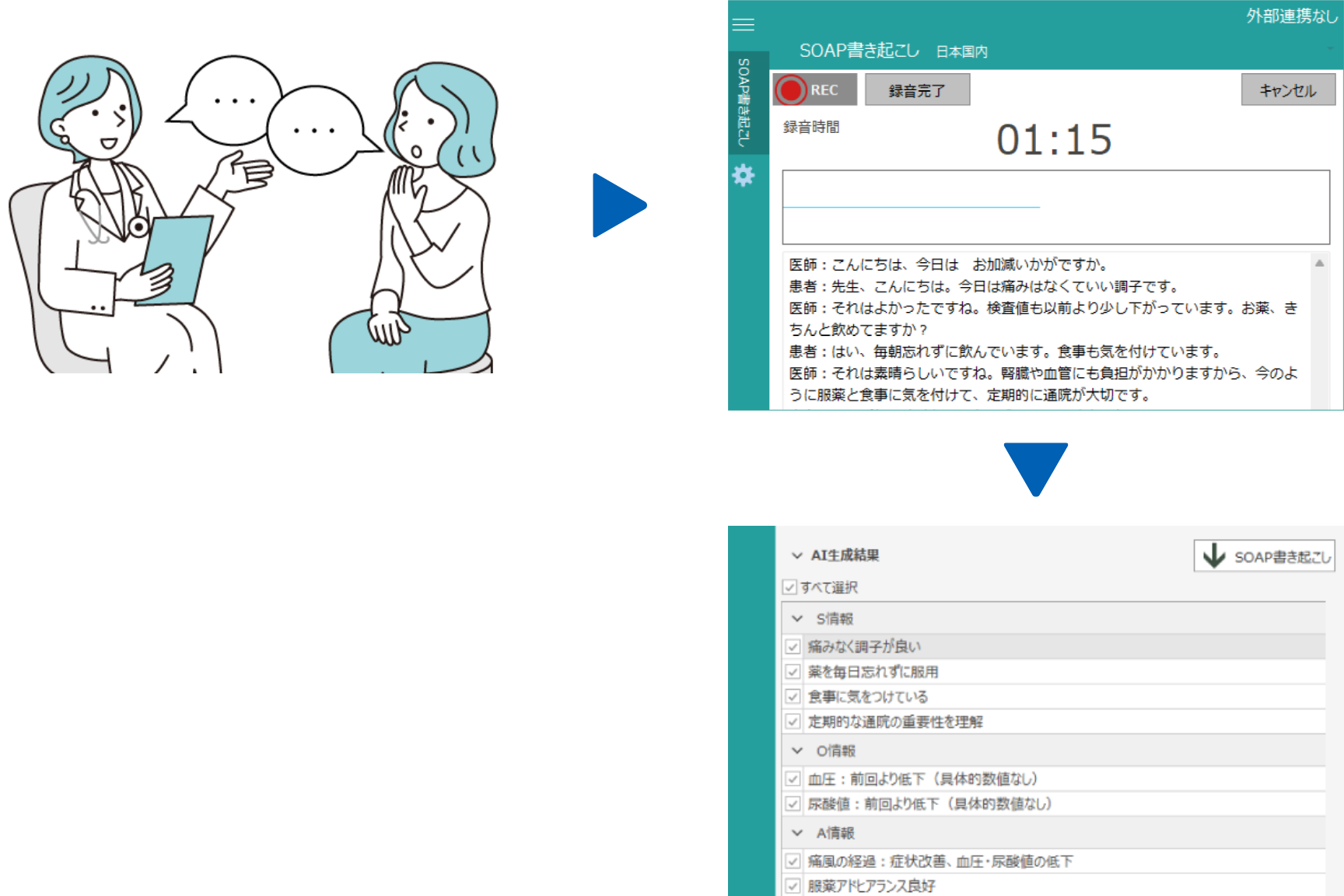Screen dimensions: 1344x896
Task: Toggle checkbox for 薬を毎日忘れずに服用
Action: (793, 671)
